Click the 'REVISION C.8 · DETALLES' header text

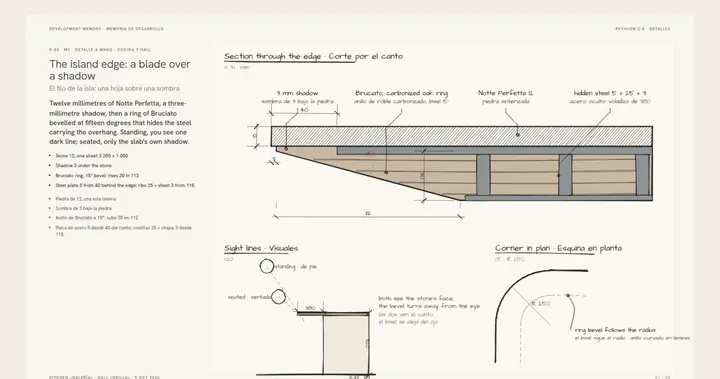[642, 29]
